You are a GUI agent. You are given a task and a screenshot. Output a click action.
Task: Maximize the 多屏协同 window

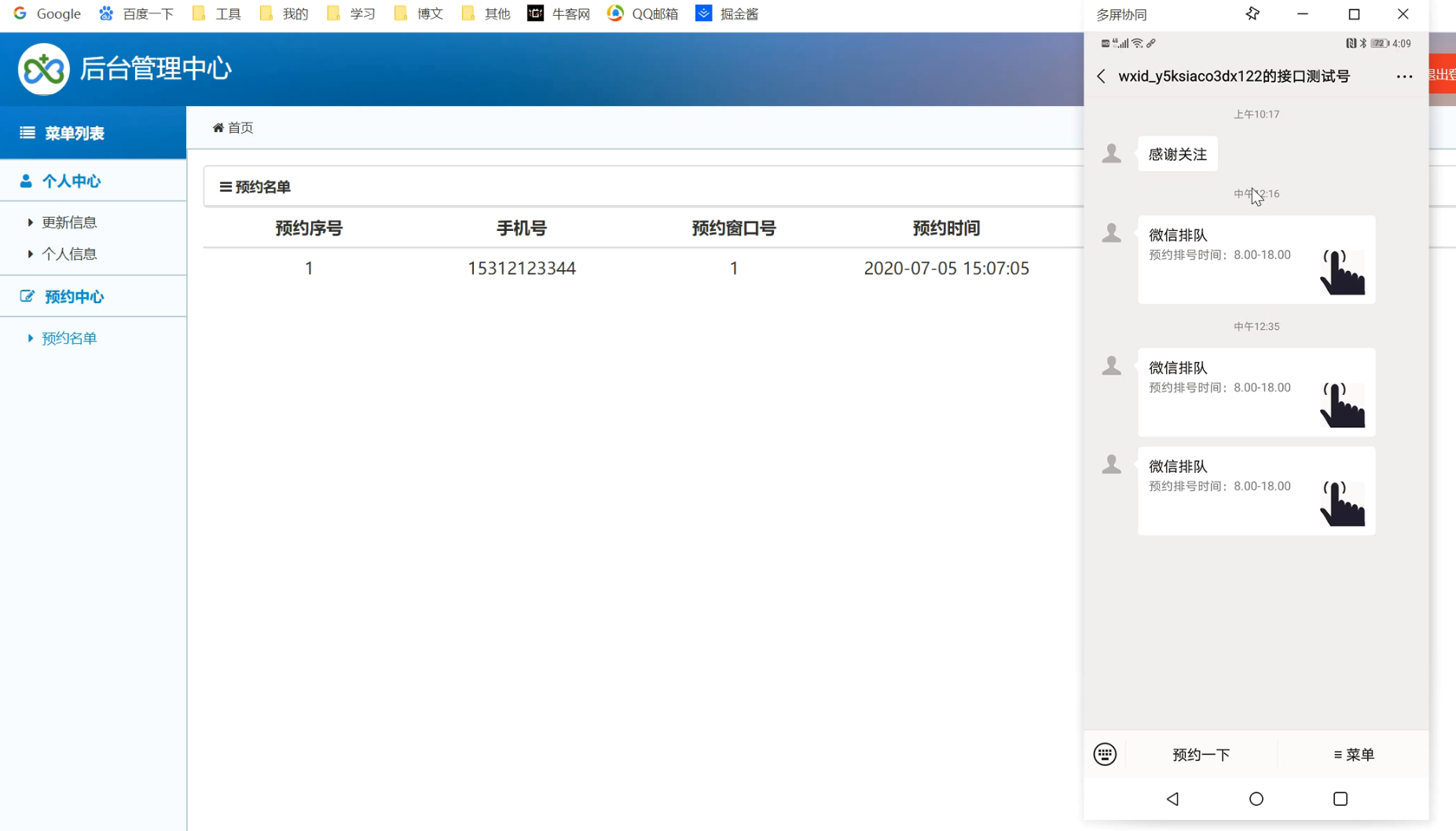click(1354, 14)
